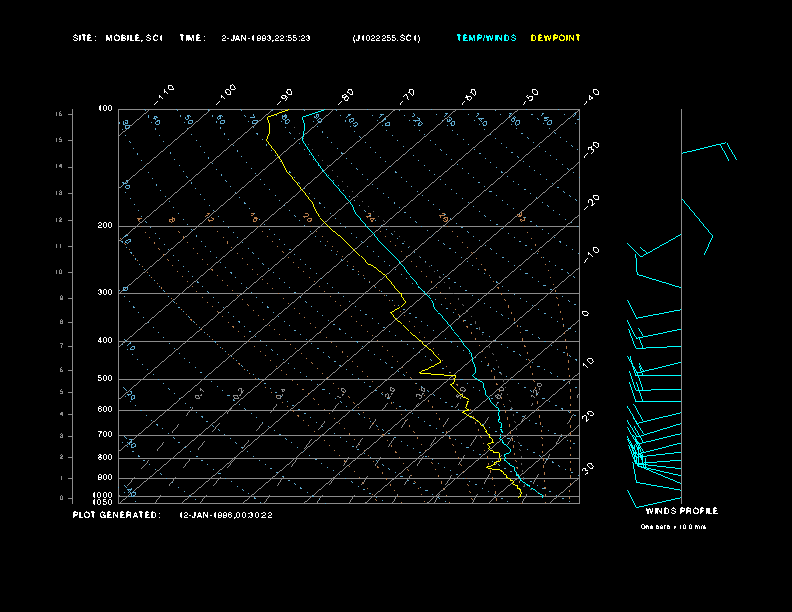Click the 500 pressure level label
The height and width of the screenshot is (612, 792).
(105, 379)
